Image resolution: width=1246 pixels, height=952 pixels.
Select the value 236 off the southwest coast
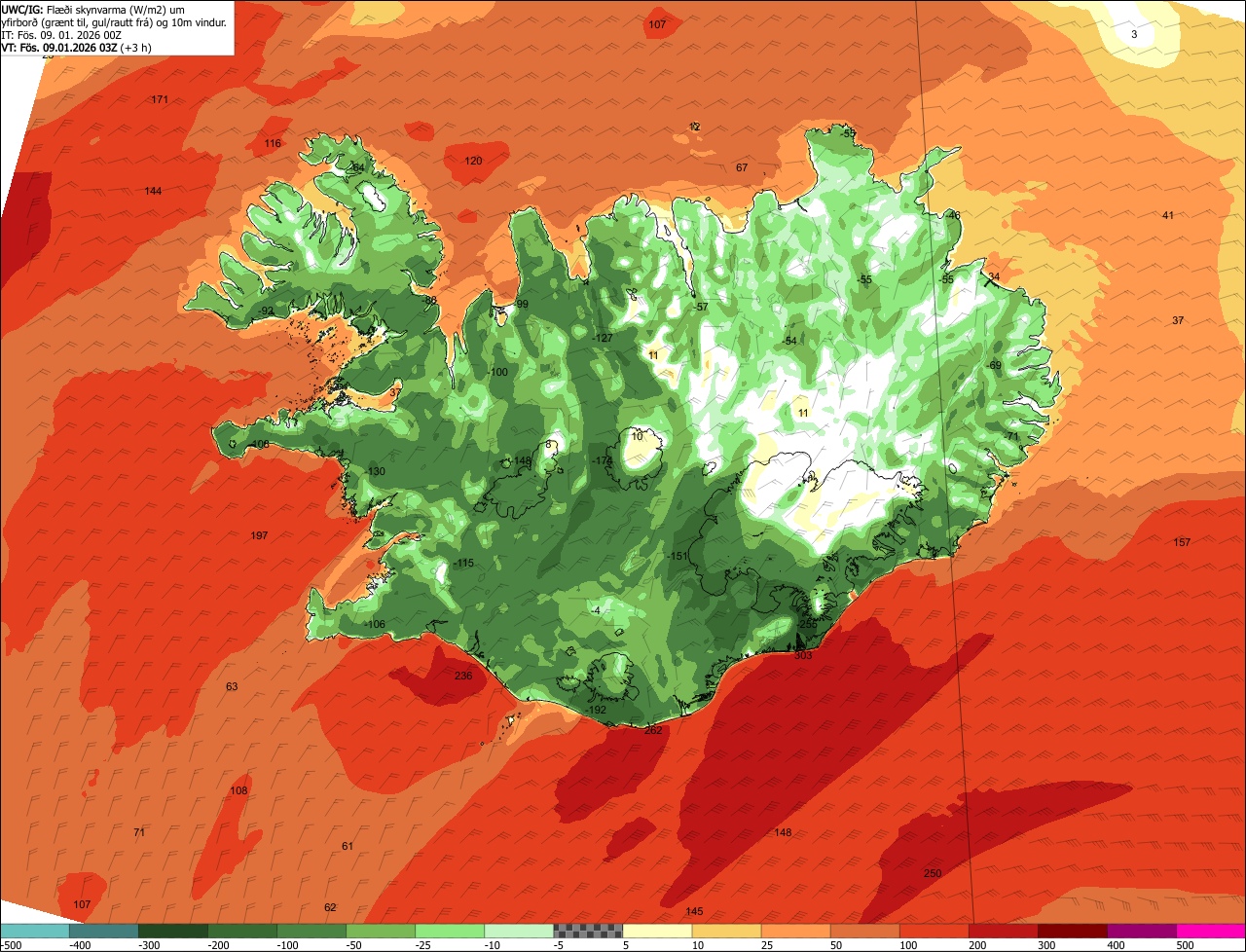[463, 677]
